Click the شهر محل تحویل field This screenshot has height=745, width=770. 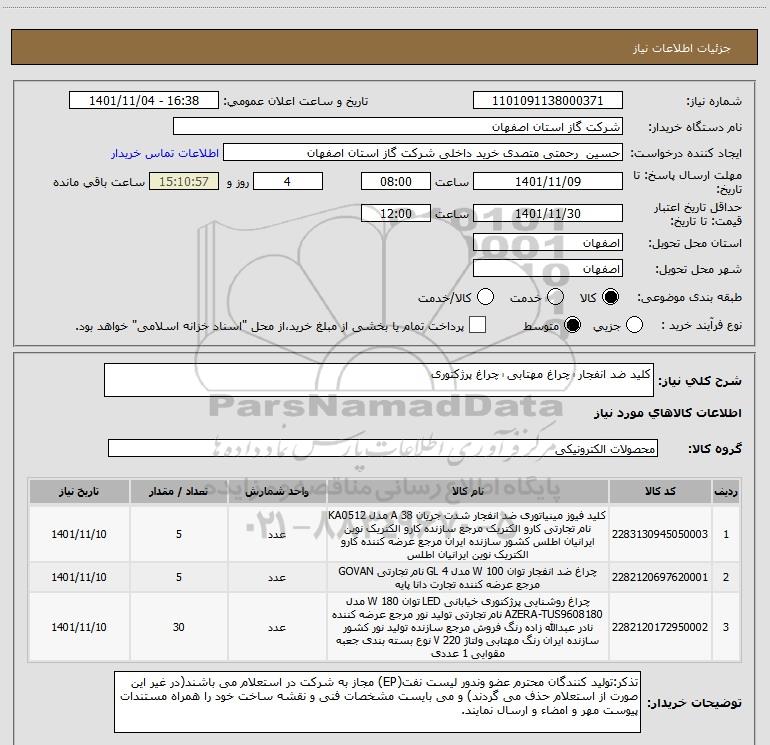(548, 269)
